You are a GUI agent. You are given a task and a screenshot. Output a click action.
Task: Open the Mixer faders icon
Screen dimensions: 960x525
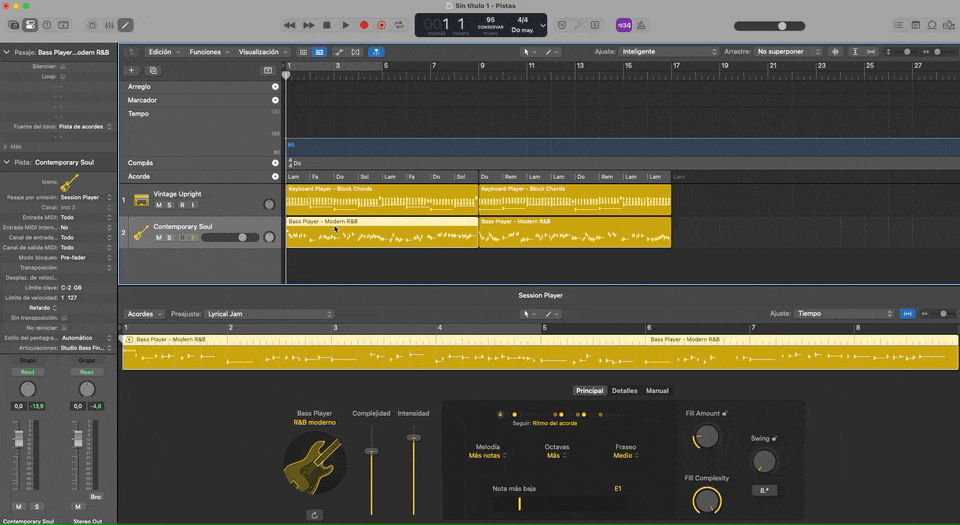coord(109,25)
